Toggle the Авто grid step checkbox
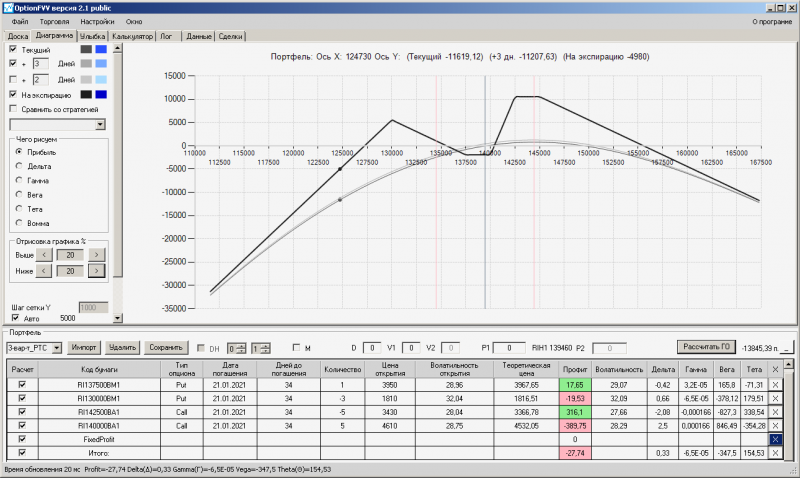 pyautogui.click(x=15, y=318)
